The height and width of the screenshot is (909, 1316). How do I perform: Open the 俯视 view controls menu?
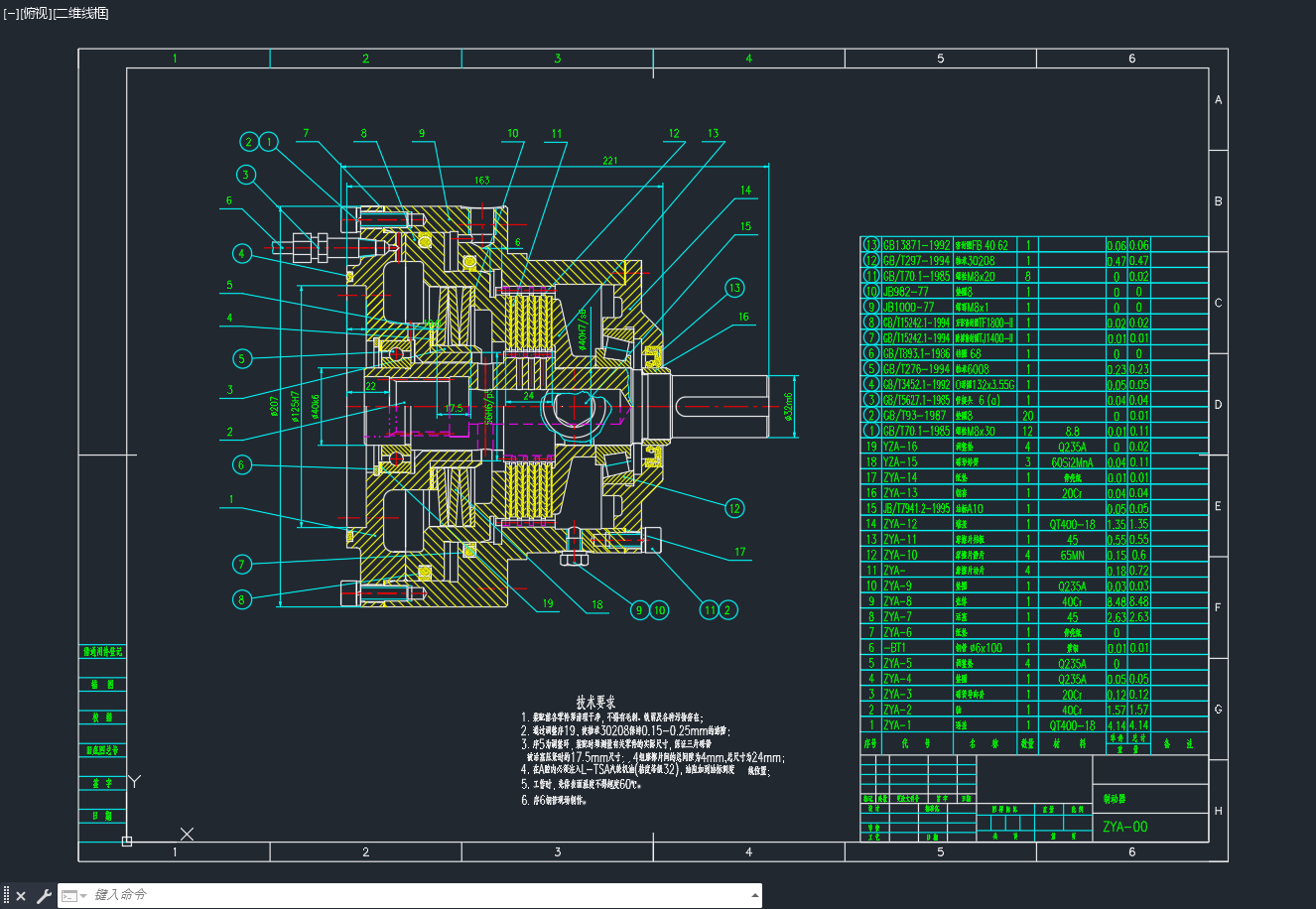35,13
